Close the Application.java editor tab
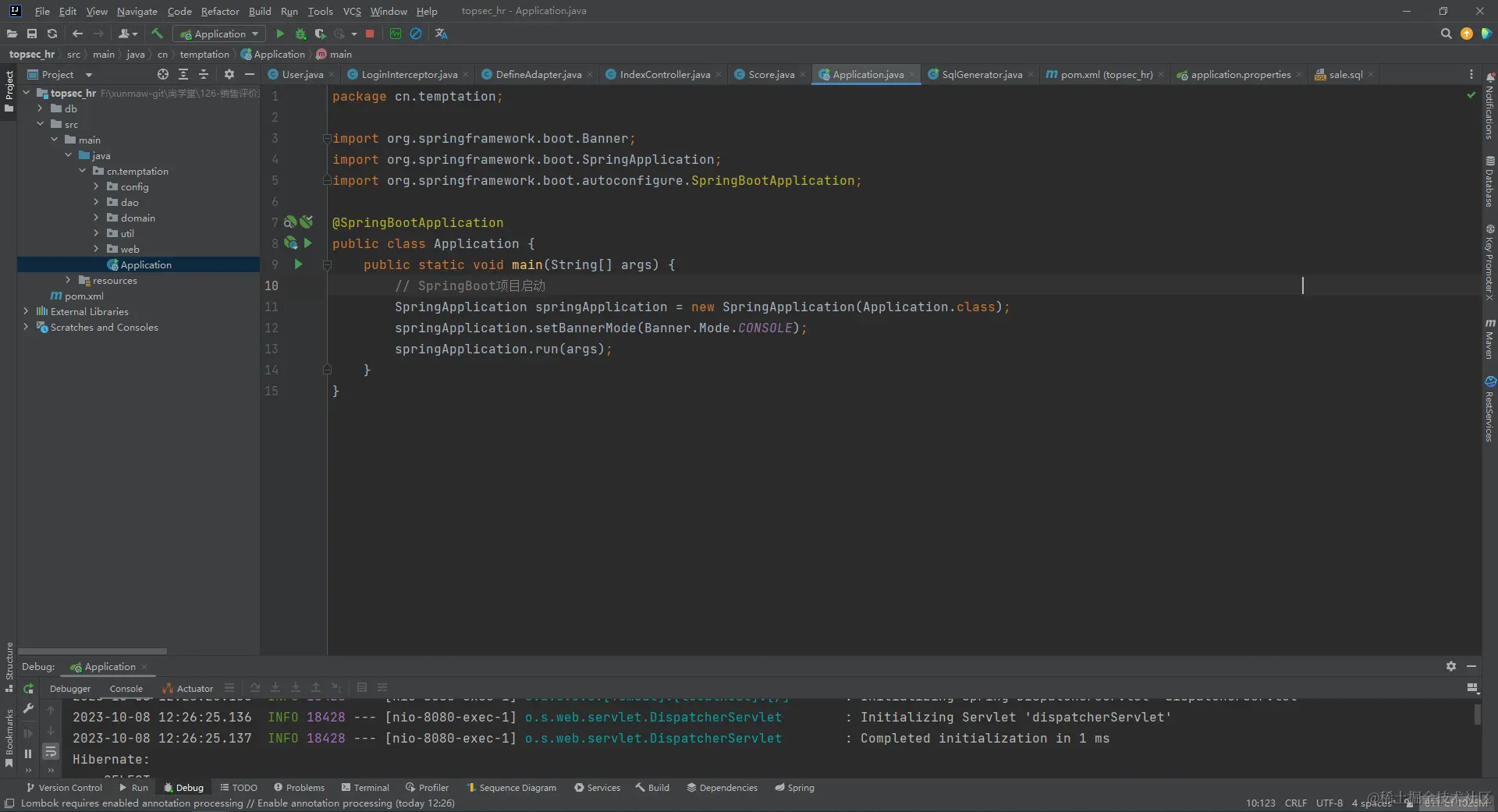 click(x=911, y=74)
